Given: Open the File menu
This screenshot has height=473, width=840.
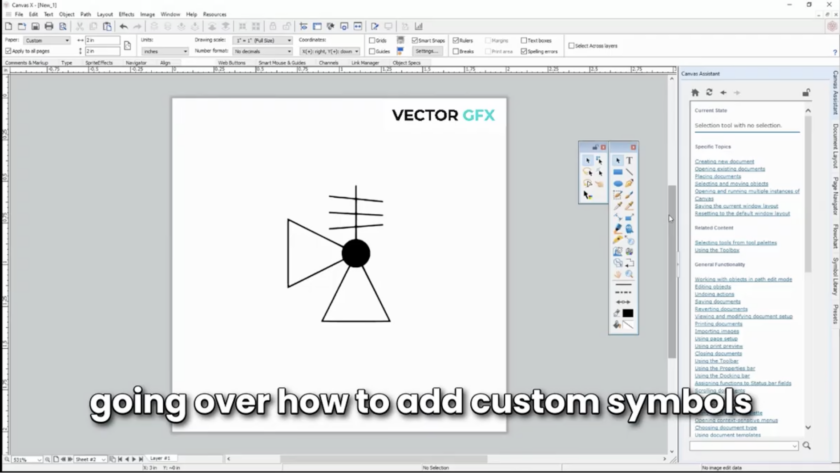Looking at the screenshot, I should (19, 14).
